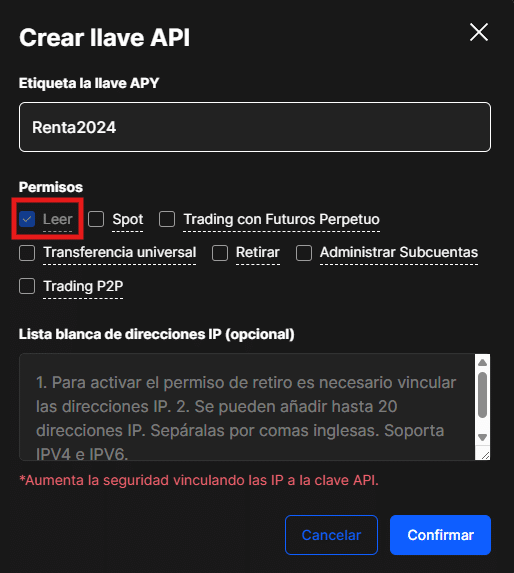Click the Renta2024 API label field
Screen dimensions: 514x573
[255, 127]
